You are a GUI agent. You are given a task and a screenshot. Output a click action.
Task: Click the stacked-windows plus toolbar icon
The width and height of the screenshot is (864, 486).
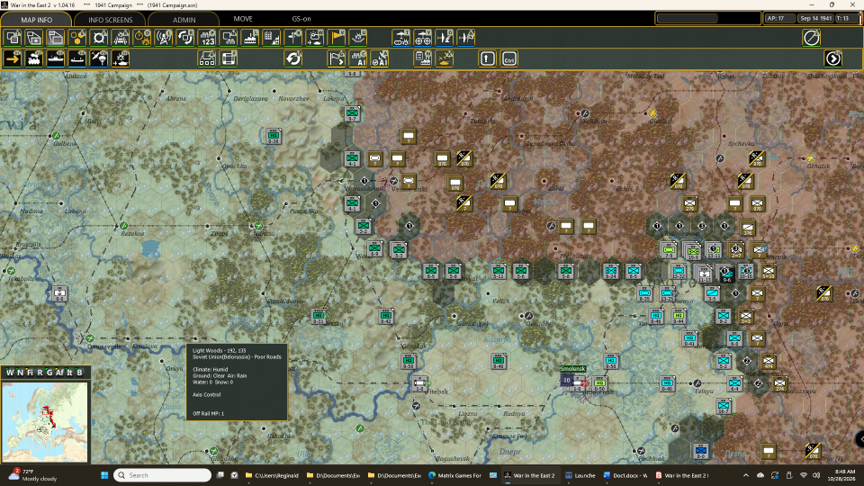(34, 38)
